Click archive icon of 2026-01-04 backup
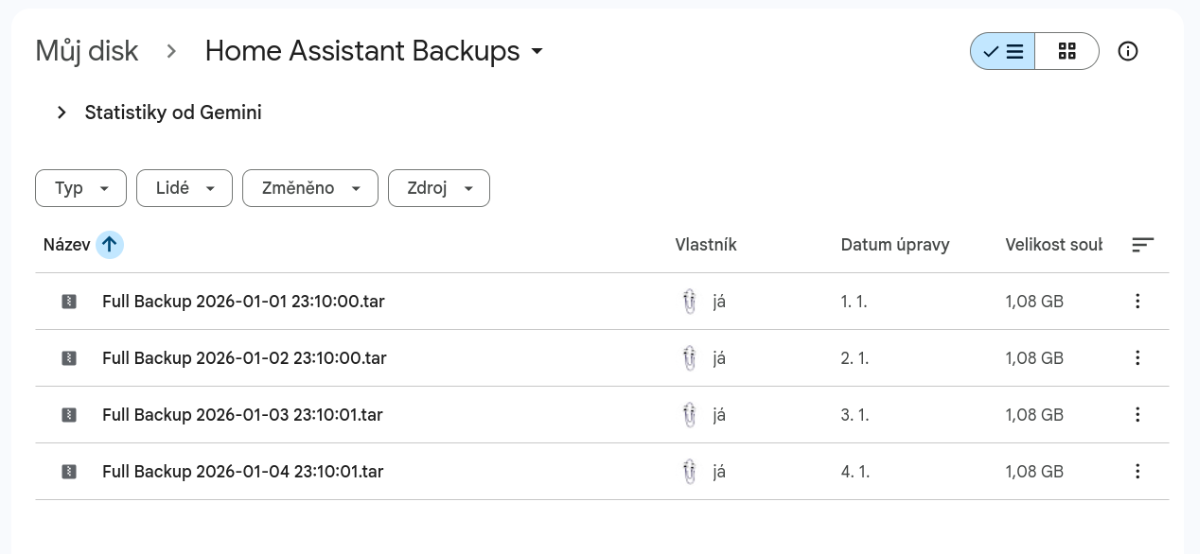Viewport: 1200px width, 554px height. click(x=69, y=472)
